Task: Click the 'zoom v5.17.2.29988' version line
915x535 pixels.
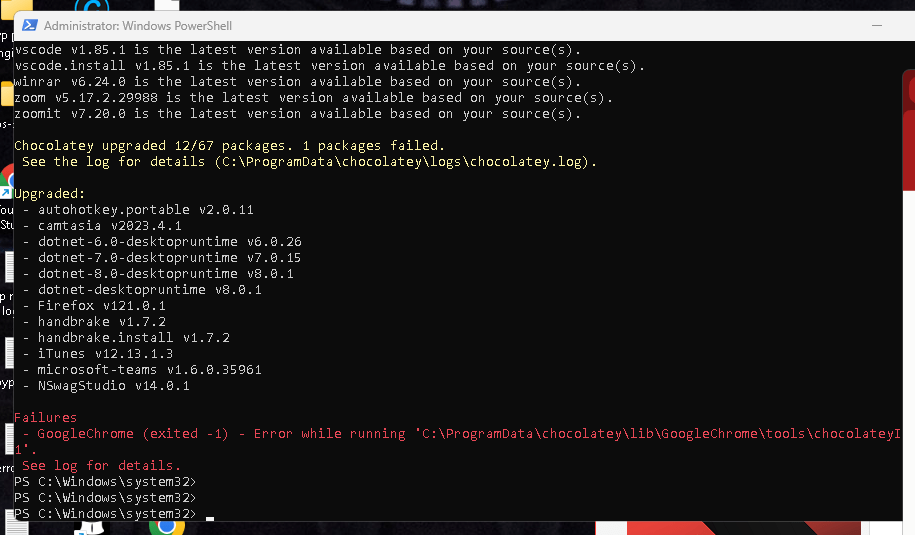Action: 313,98
